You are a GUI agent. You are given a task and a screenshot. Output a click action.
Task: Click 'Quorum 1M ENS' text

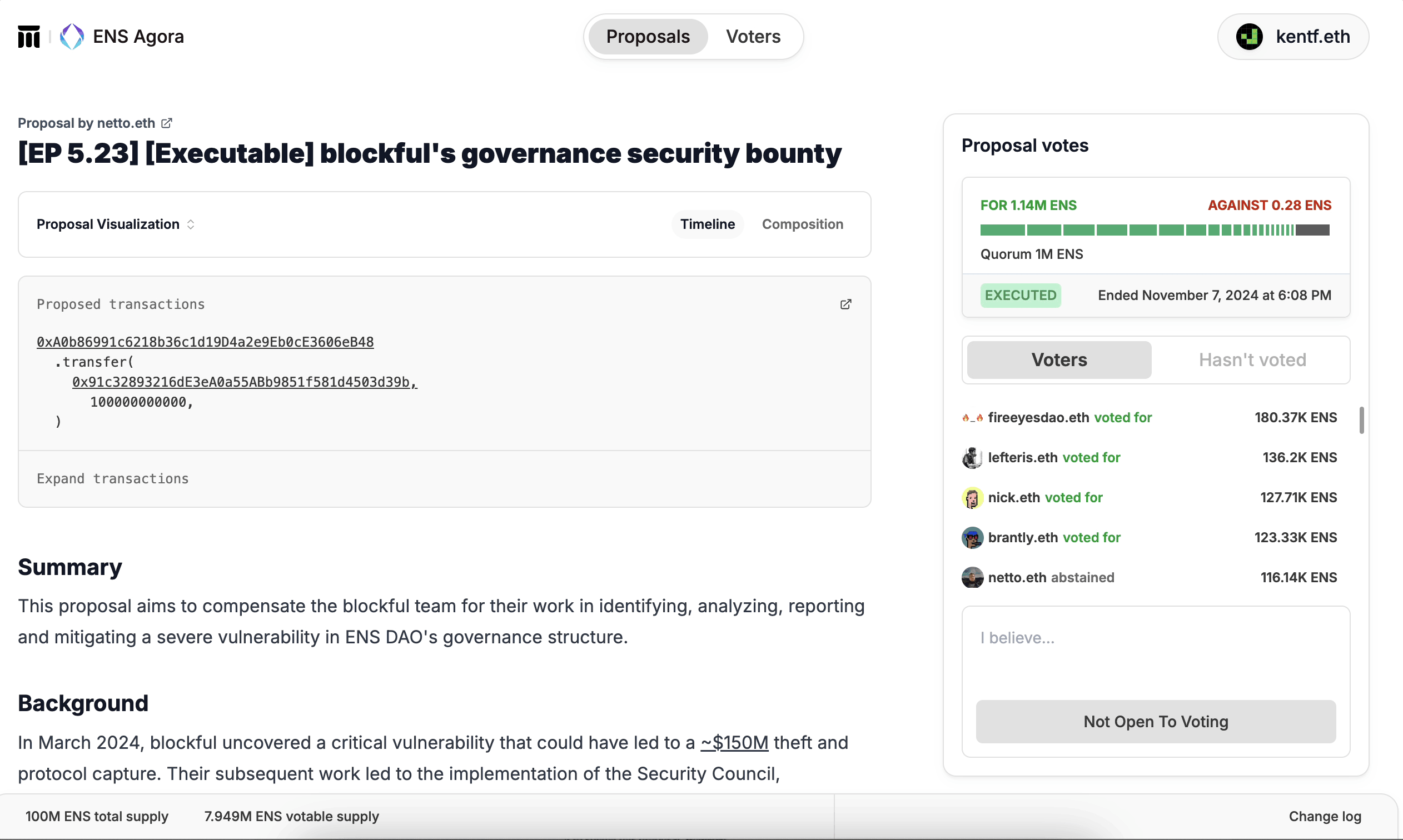[x=1032, y=254]
